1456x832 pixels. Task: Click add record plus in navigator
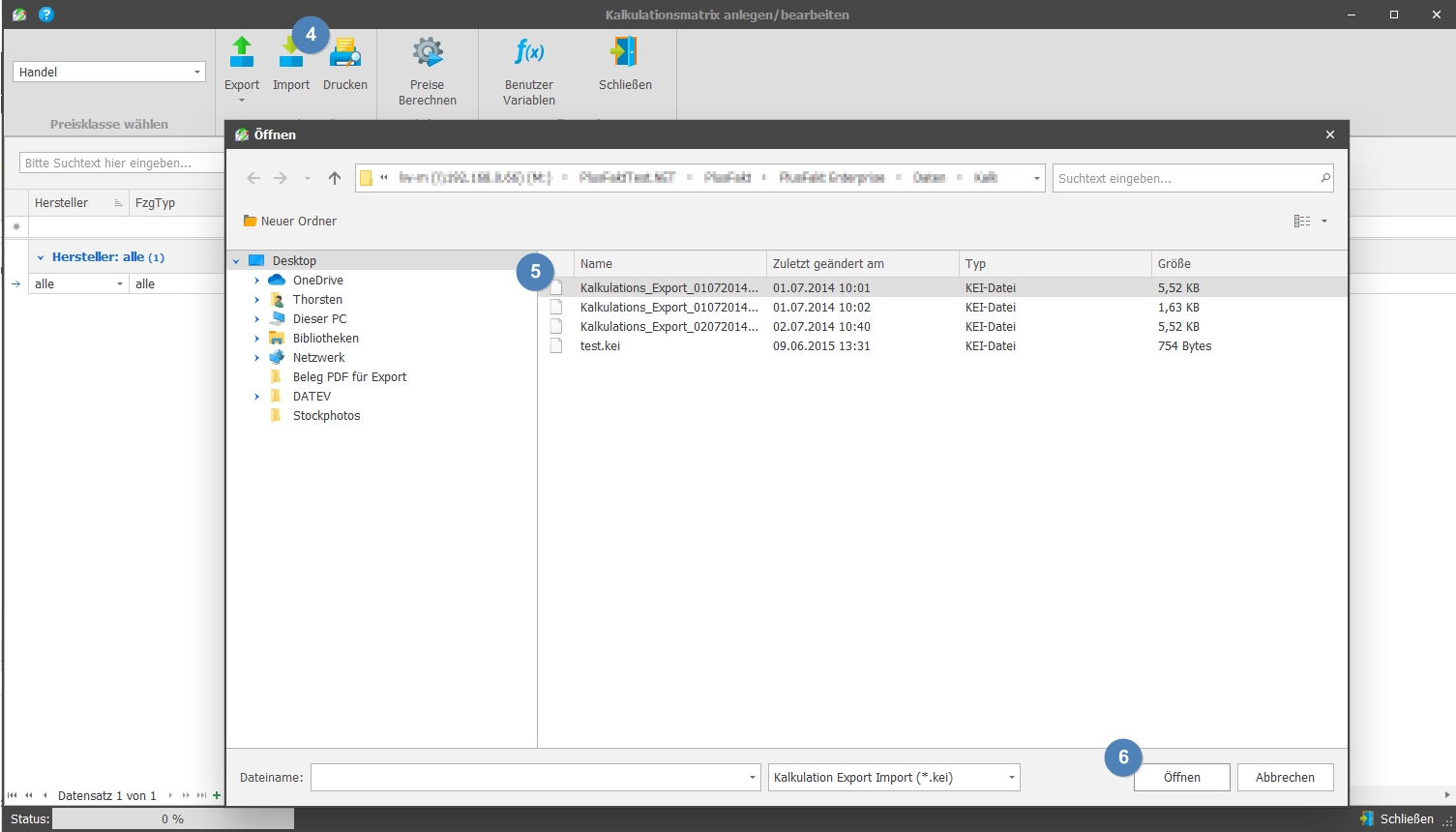(217, 795)
